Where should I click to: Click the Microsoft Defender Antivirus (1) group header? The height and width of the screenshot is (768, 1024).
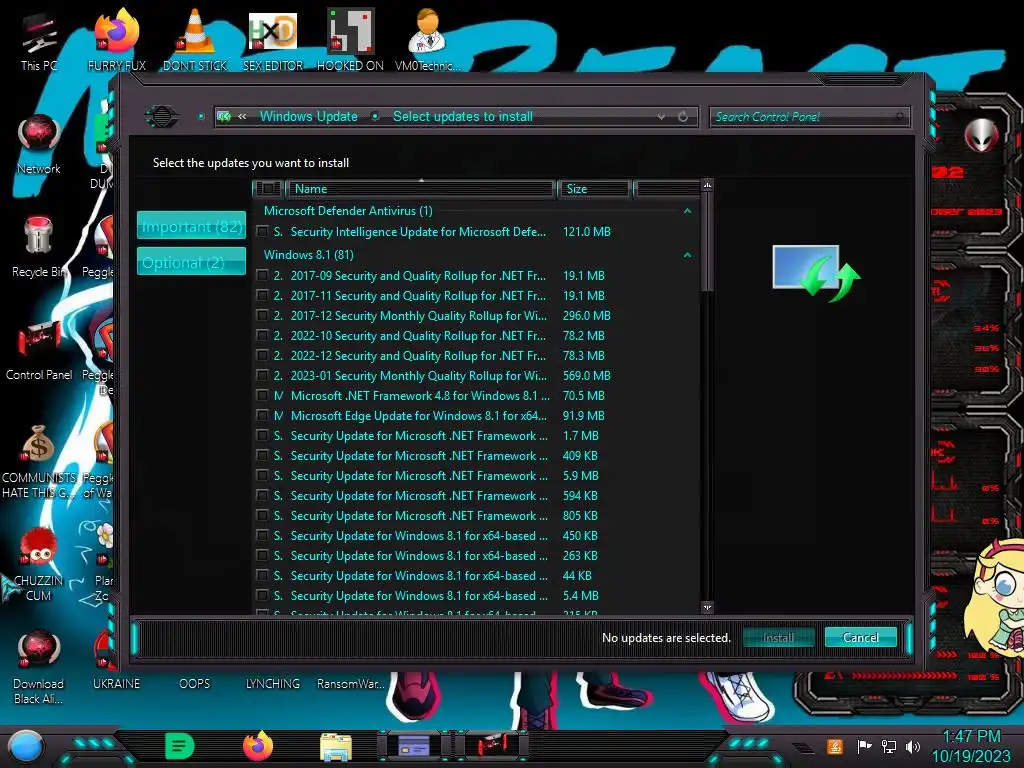[348, 211]
